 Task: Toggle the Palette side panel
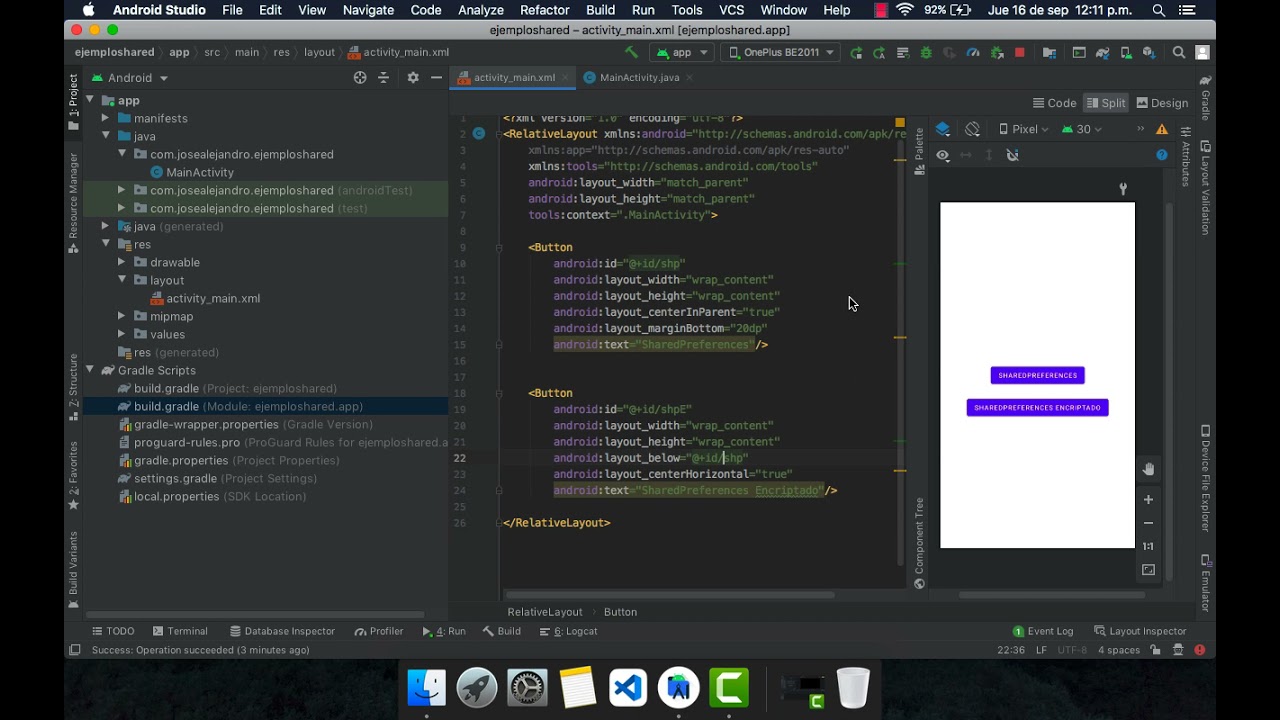click(919, 152)
